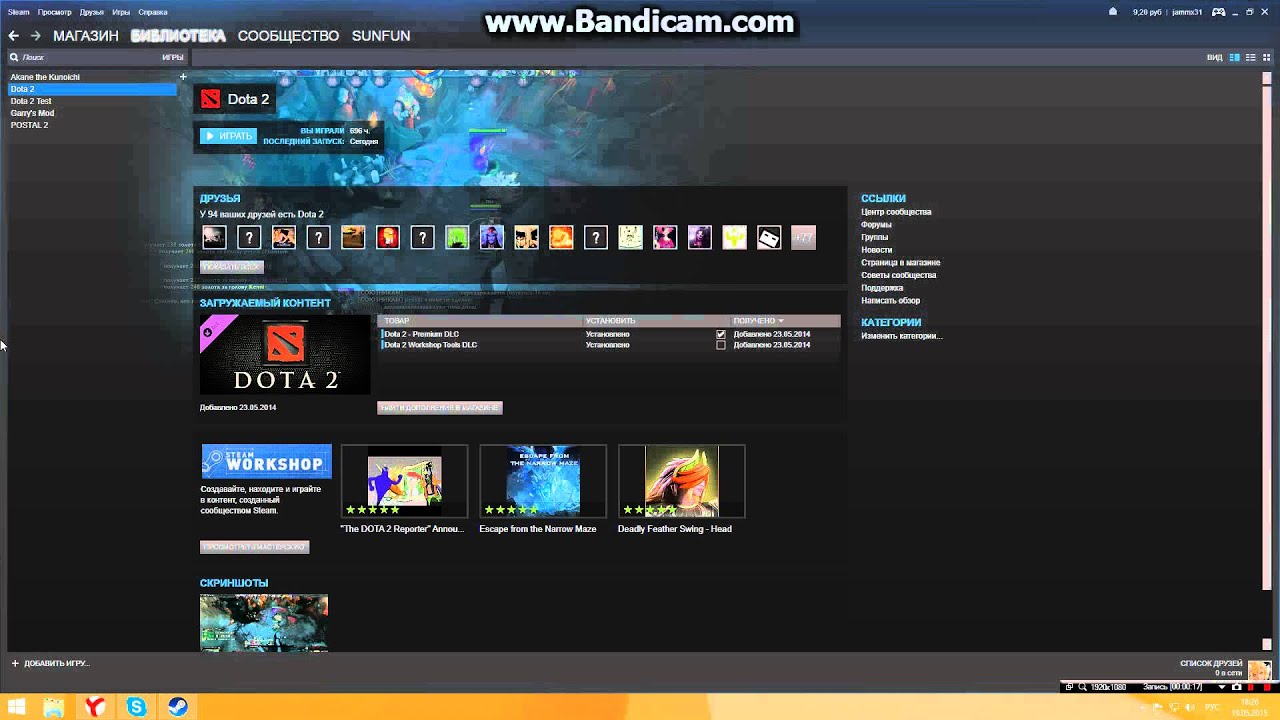Click the Dota 2 logo icon in header
This screenshot has height=720, width=1280.
pos(210,99)
